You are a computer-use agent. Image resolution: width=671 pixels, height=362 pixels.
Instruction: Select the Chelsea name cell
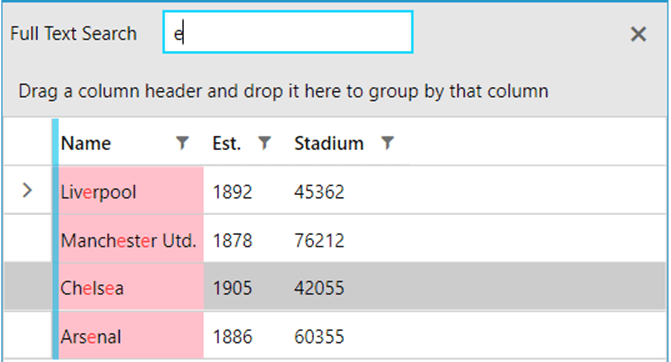[x=131, y=287]
